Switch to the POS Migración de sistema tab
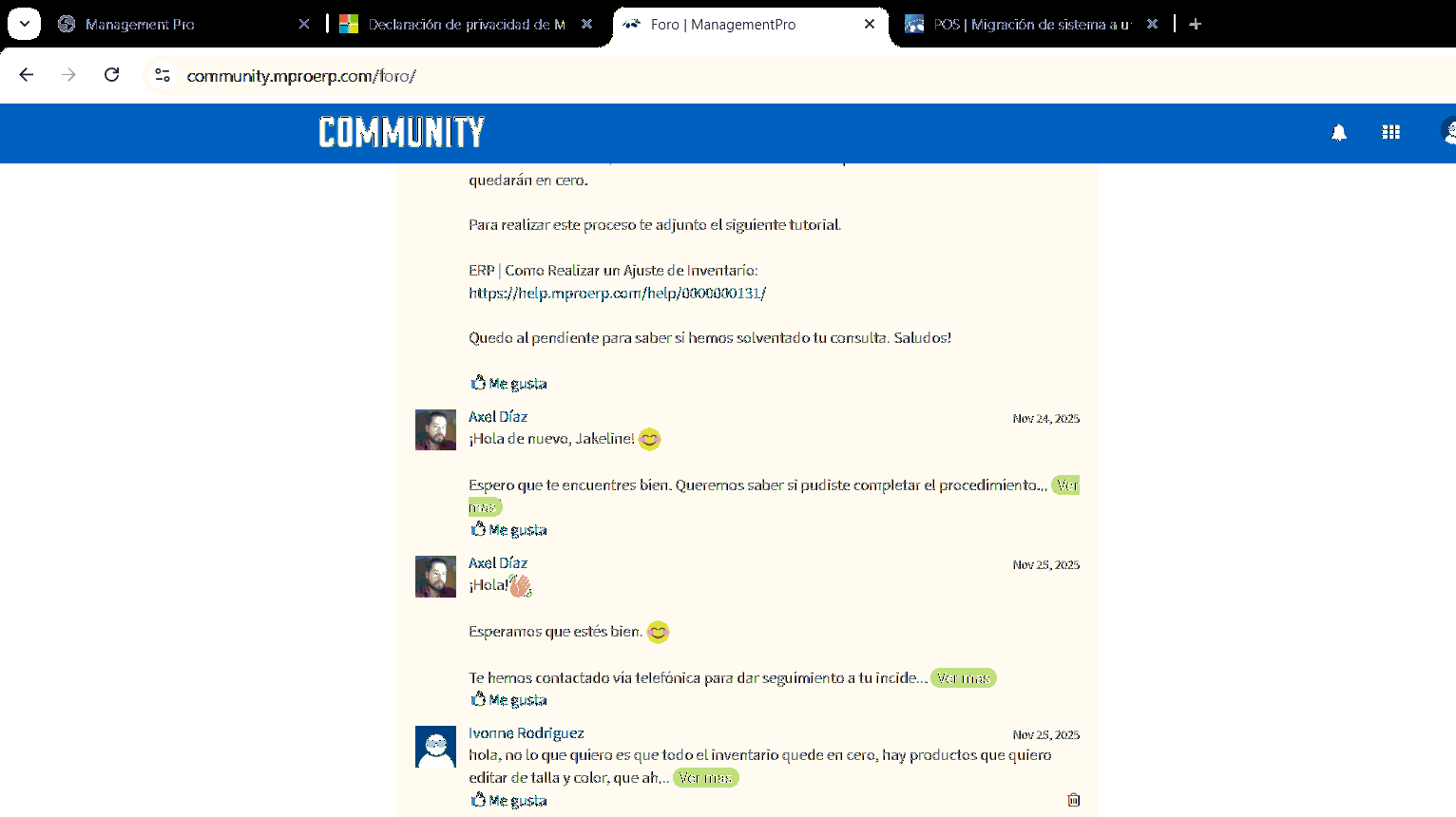The height and width of the screenshot is (817, 1456). tap(1031, 25)
